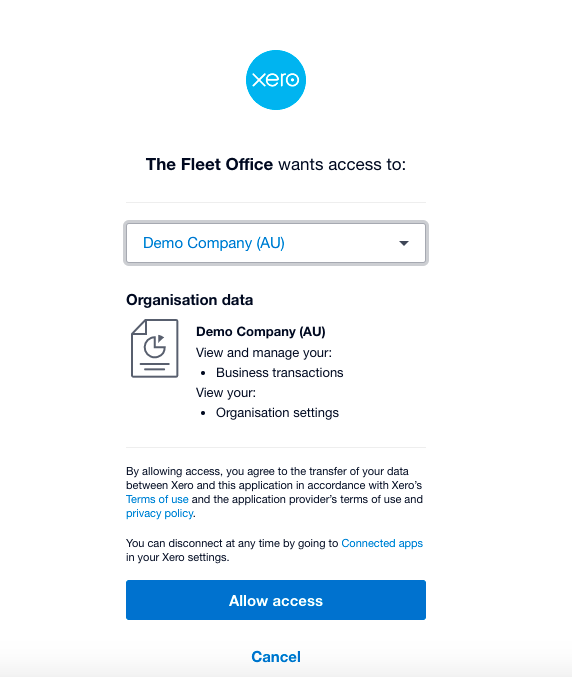The width and height of the screenshot is (572, 677).
Task: Click the organisation data report document icon
Action: [x=155, y=348]
